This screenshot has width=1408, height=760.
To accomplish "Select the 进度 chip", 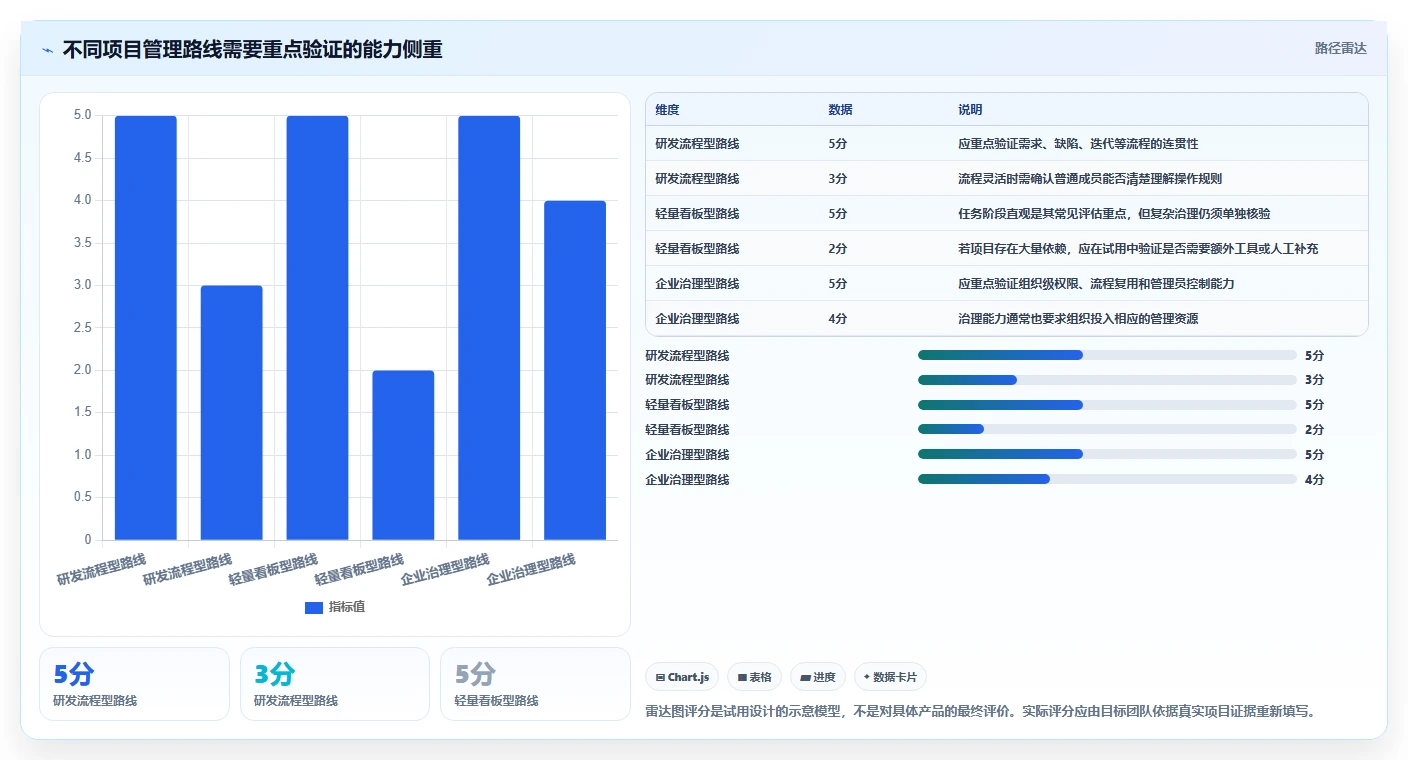I will pyautogui.click(x=818, y=677).
